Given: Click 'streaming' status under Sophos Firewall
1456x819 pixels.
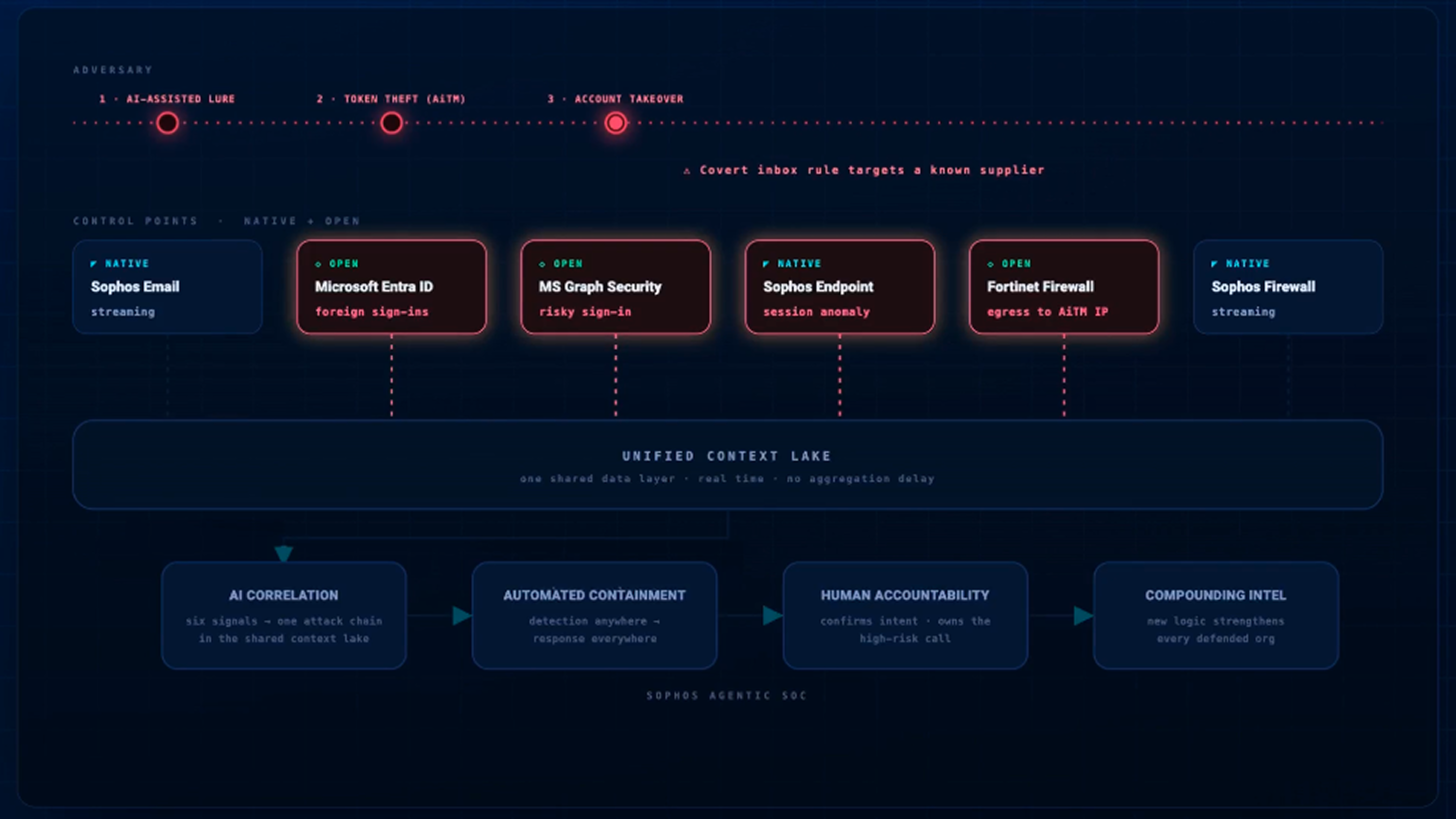Looking at the screenshot, I should tap(1244, 312).
